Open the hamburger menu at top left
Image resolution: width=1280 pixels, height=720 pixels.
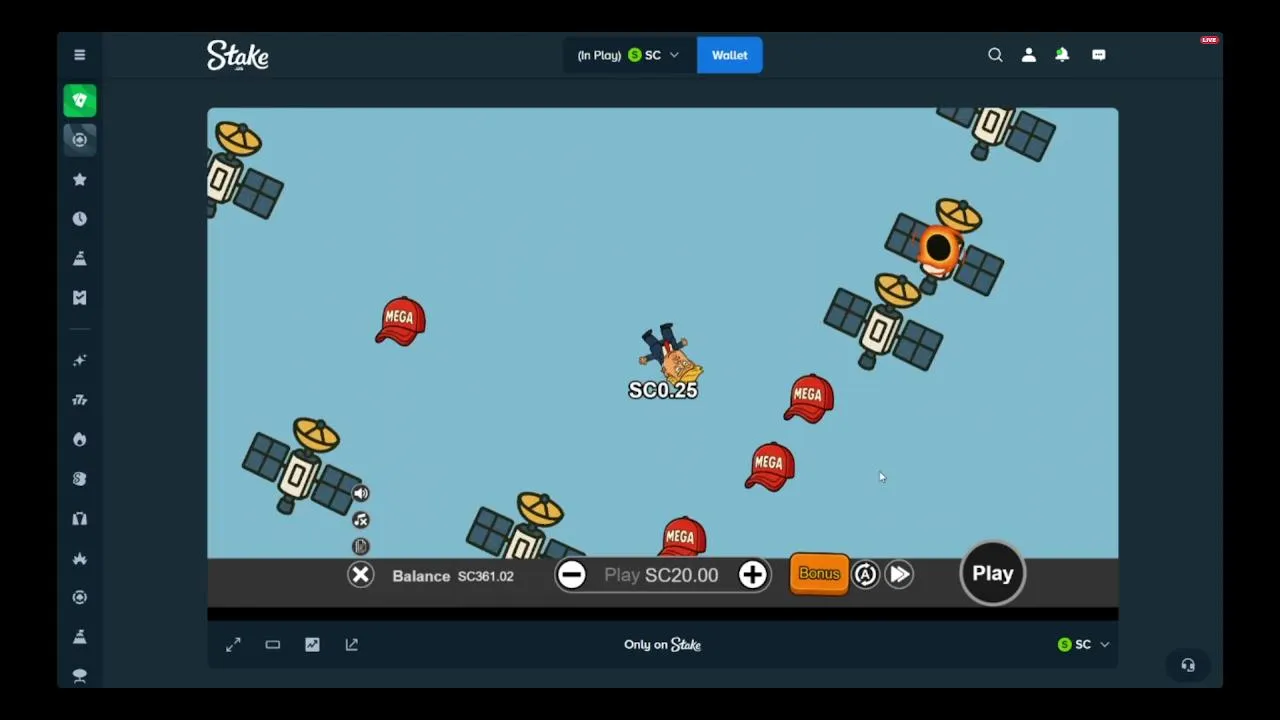80,55
